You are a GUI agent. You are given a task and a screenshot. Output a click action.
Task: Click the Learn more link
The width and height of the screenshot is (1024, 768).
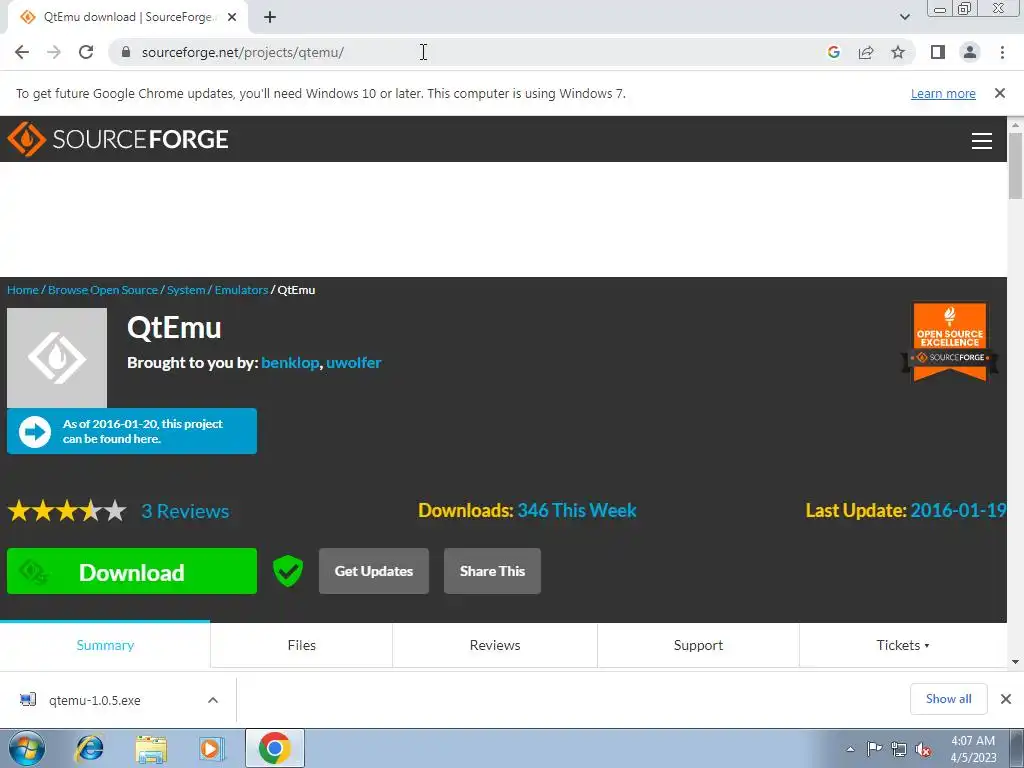click(x=943, y=93)
